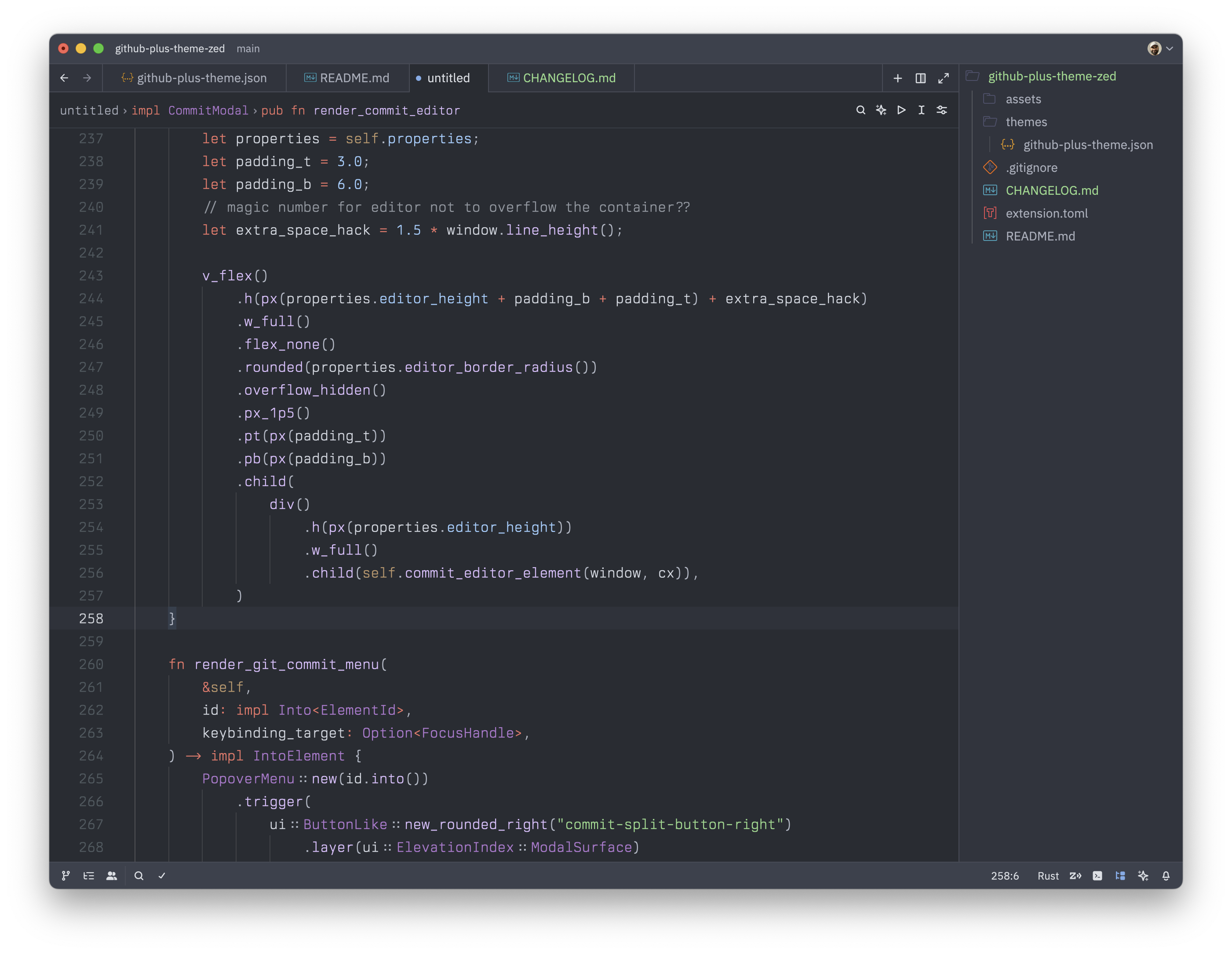Screen dimensions: 1232x954
Task: Toggle agent panel sparkle in status bar
Action: point(1143,876)
